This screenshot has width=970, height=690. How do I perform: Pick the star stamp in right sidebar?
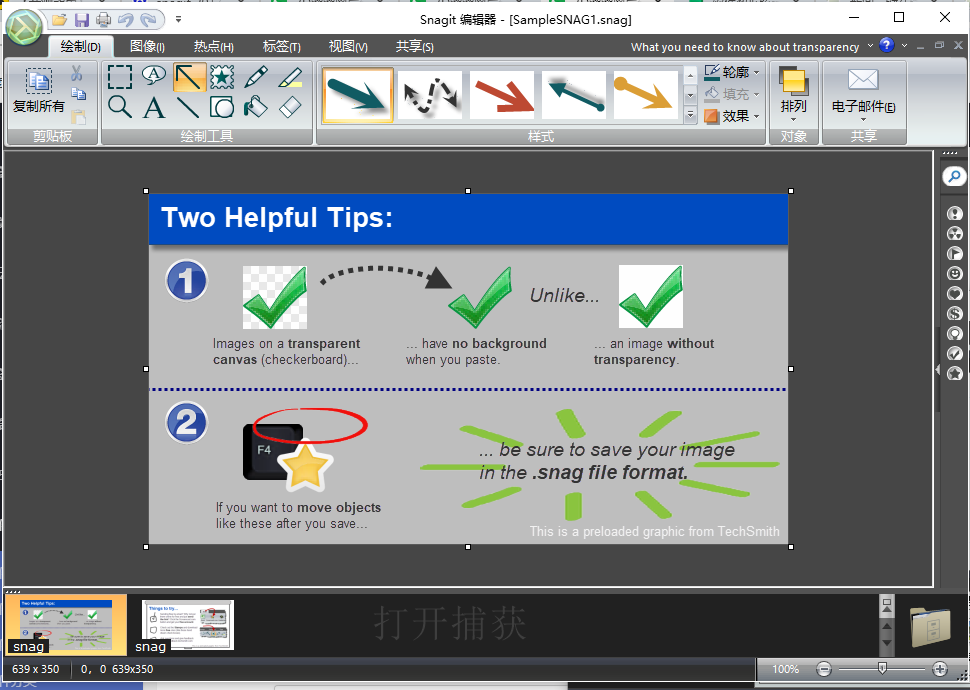click(x=955, y=373)
